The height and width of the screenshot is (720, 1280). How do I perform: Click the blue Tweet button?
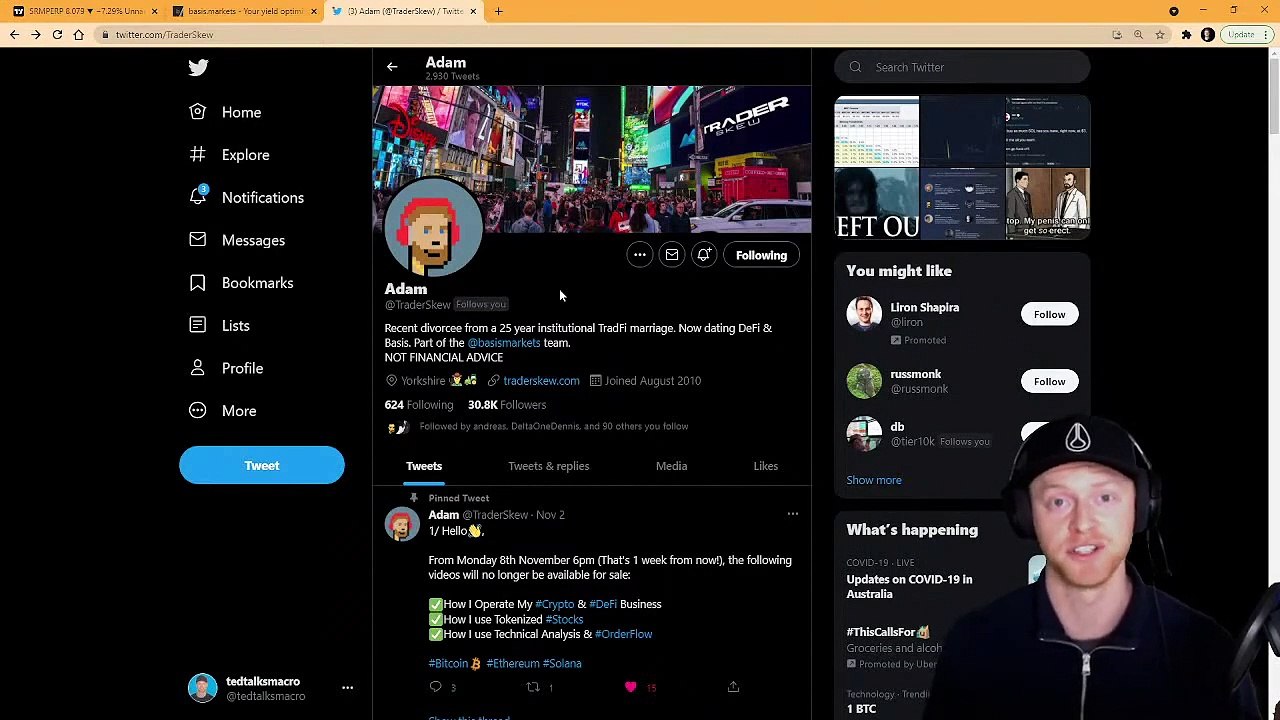(262, 465)
